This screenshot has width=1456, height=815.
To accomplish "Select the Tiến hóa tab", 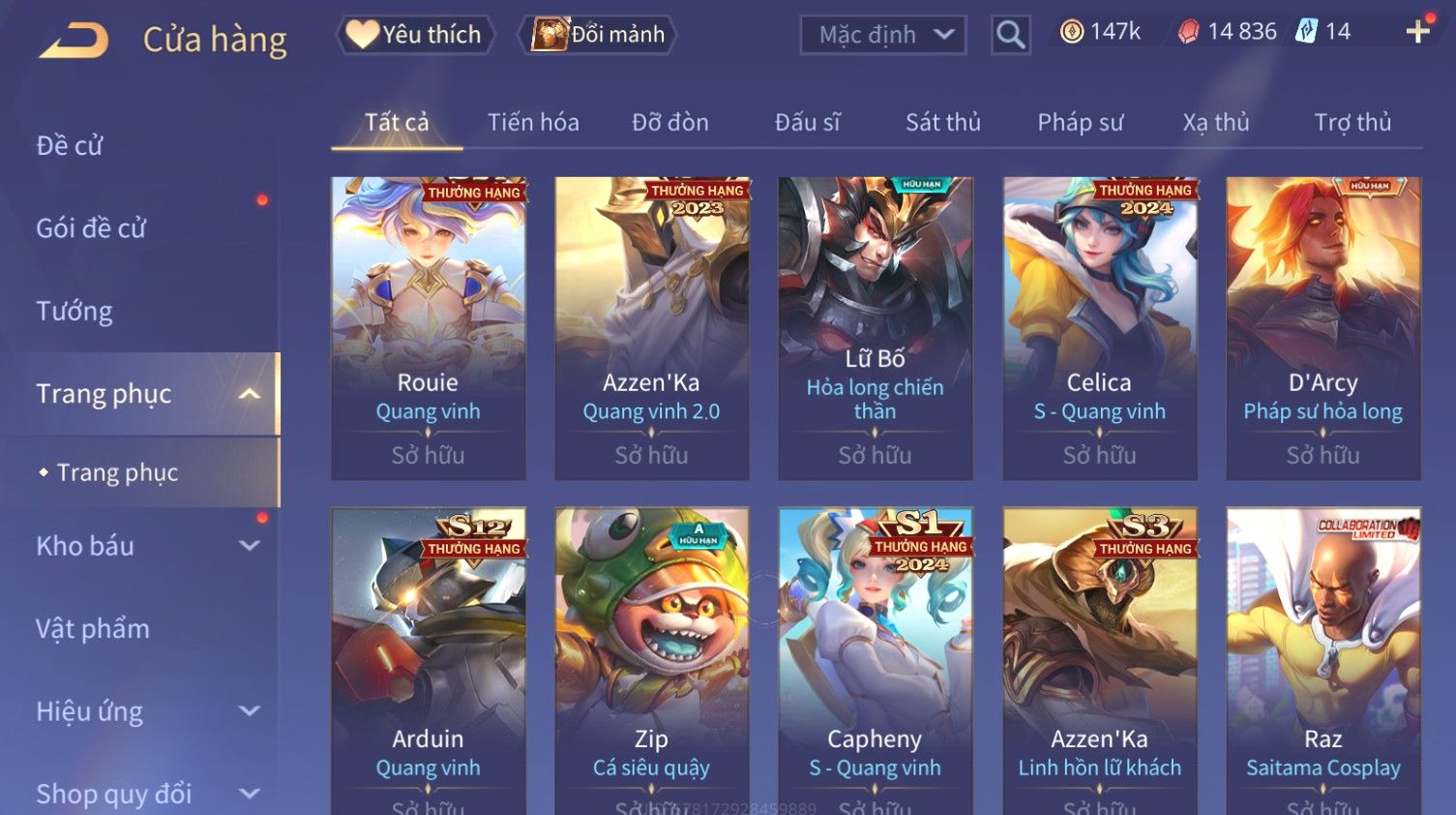I will [x=533, y=123].
